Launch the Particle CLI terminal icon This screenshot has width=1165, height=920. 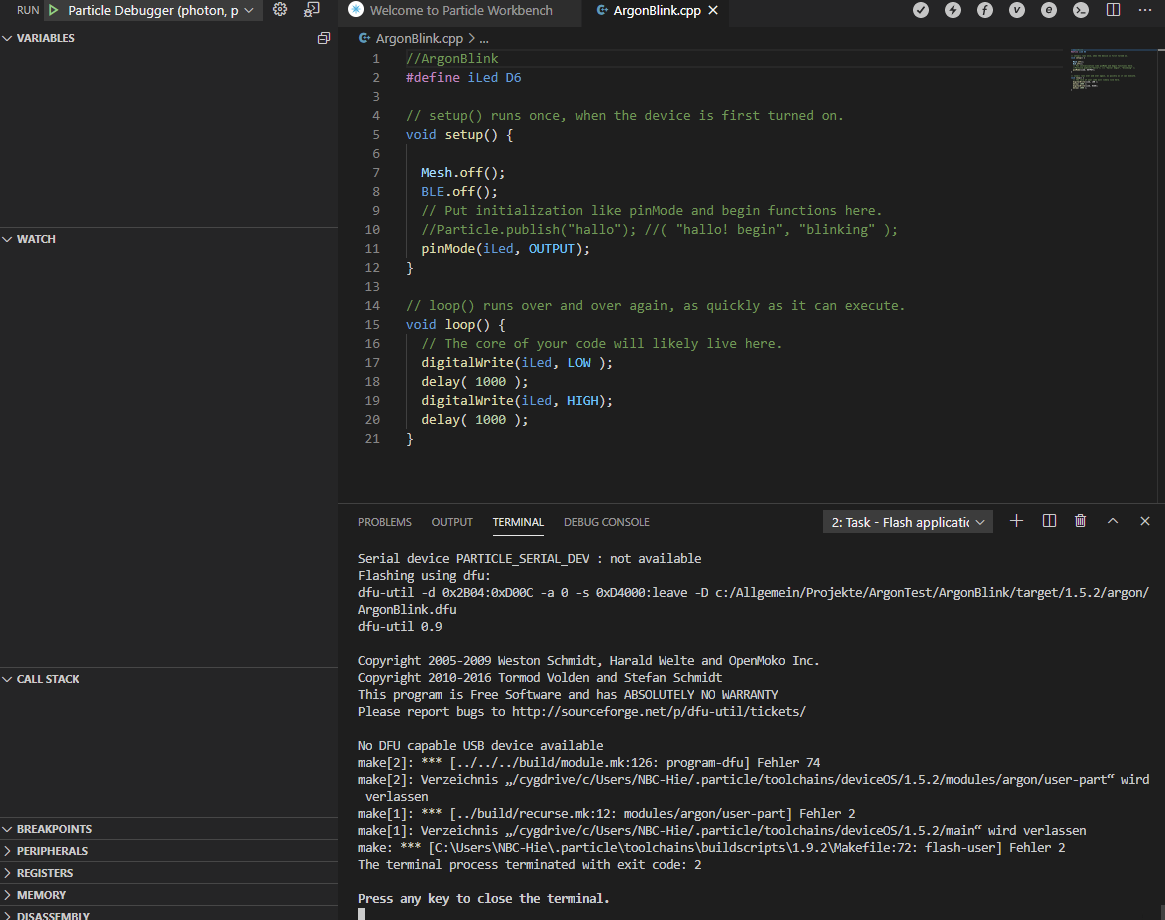1081,10
